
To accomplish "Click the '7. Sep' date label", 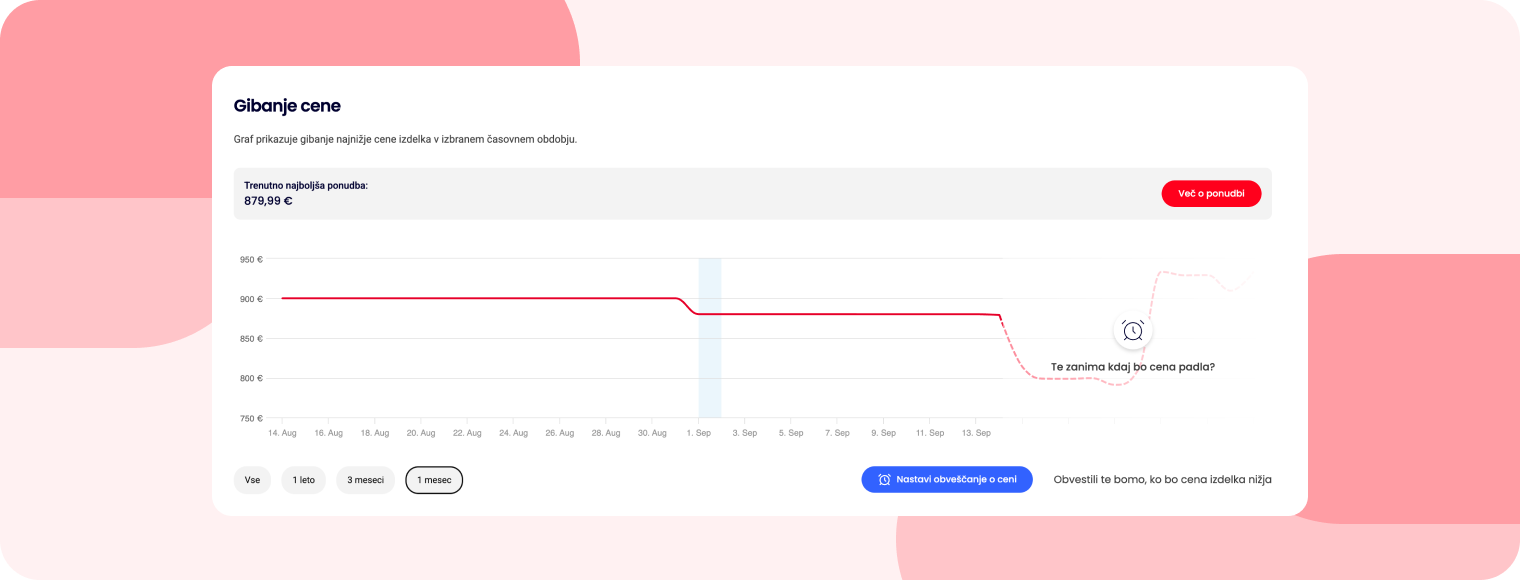I will click(837, 433).
